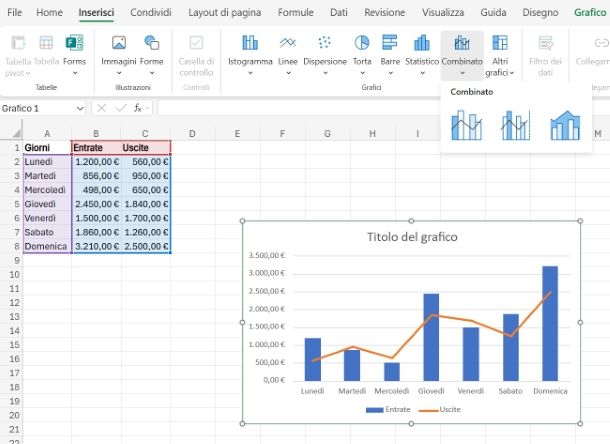Select the Domenica bar in the chart
Screen dimensions: 610x444
tap(550, 323)
